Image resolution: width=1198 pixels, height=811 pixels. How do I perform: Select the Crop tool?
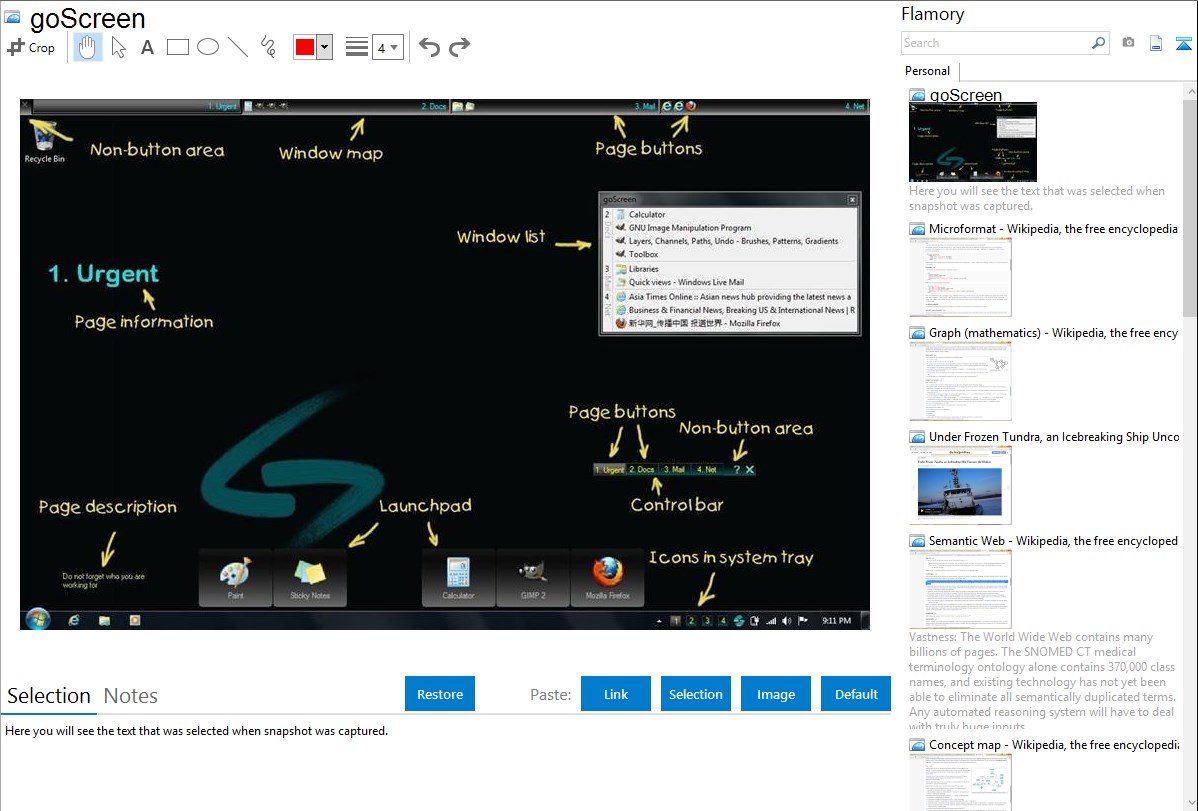tap(31, 47)
